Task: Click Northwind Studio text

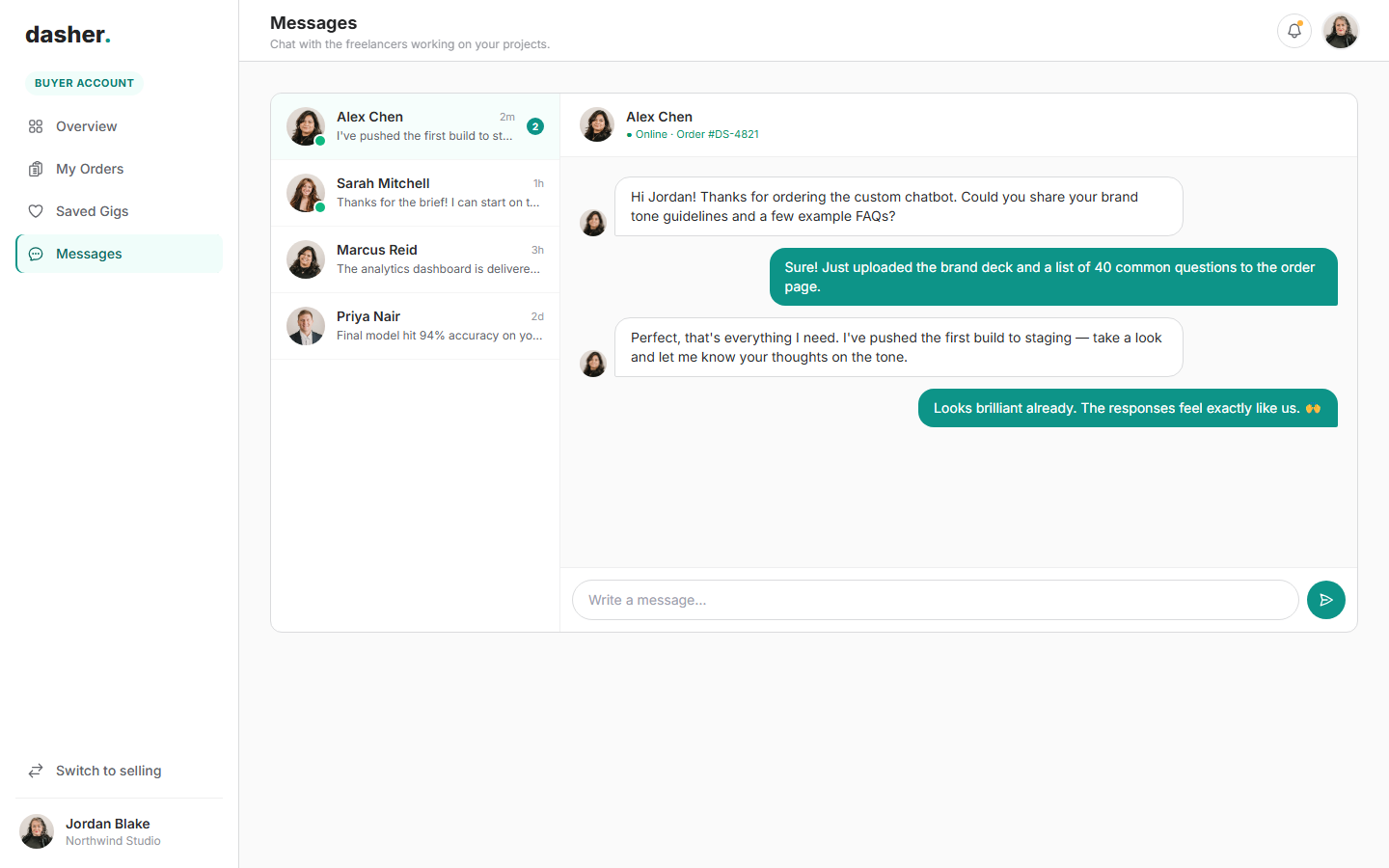Action: (x=113, y=841)
